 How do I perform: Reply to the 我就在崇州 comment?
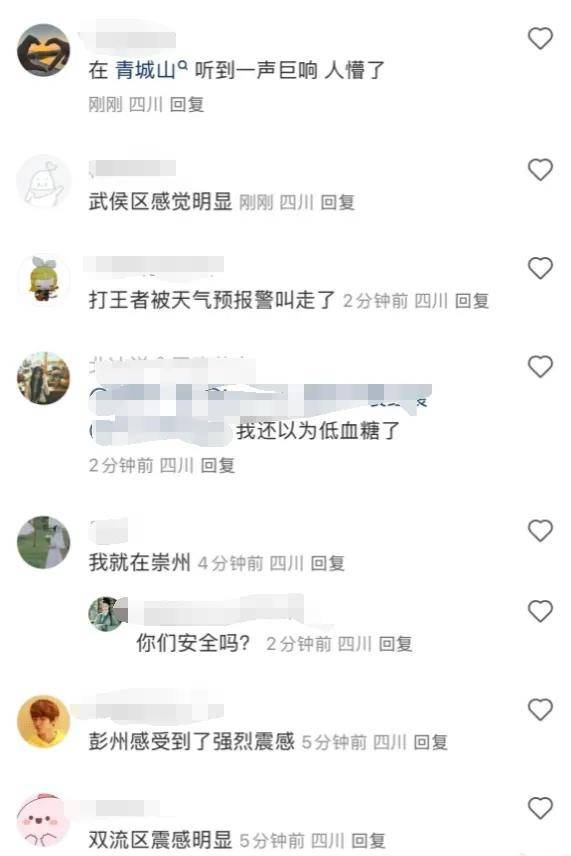pos(328,563)
